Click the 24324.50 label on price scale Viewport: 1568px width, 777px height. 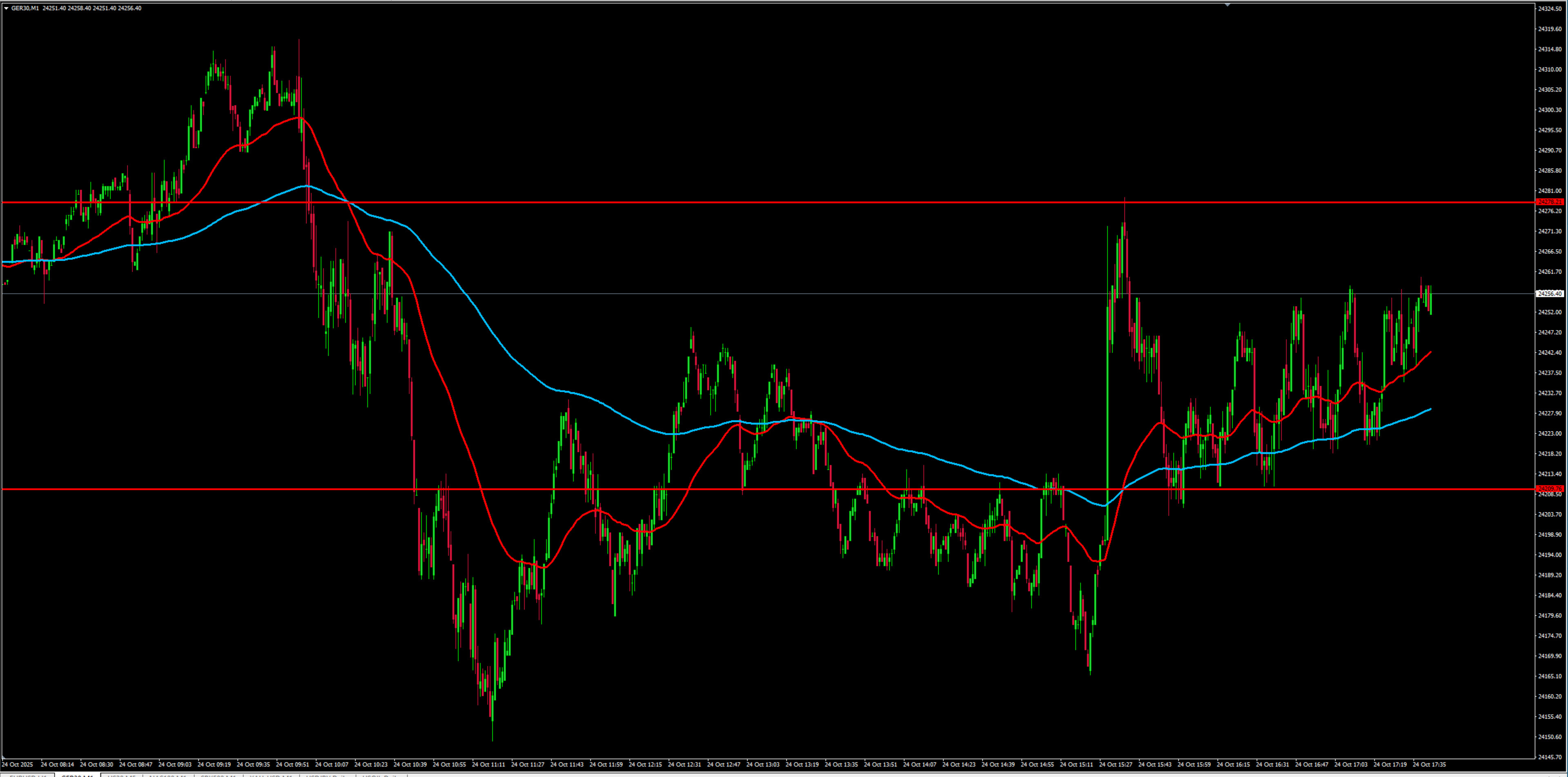coord(1549,9)
